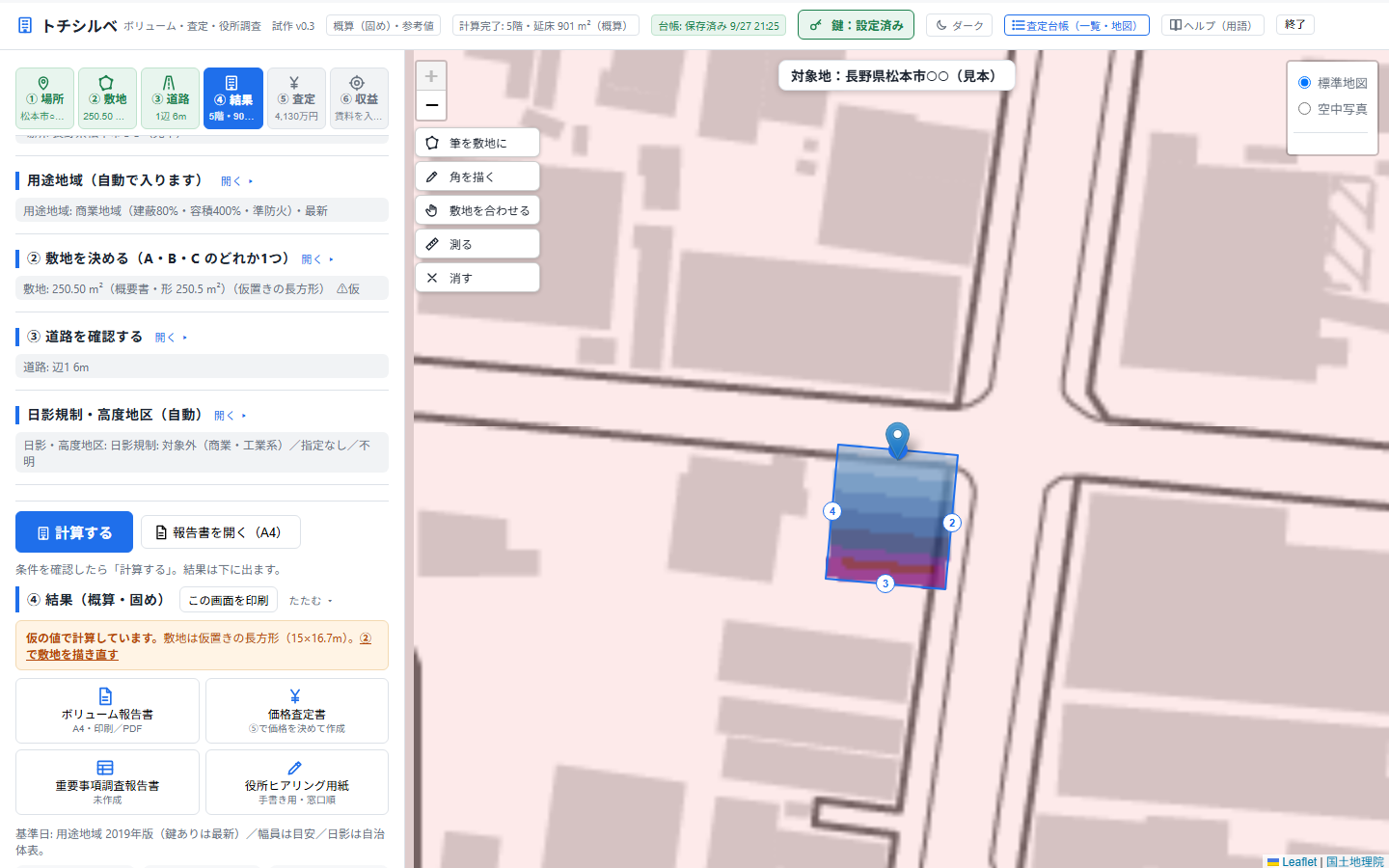Select 標準地図 map layer

(x=1304, y=83)
